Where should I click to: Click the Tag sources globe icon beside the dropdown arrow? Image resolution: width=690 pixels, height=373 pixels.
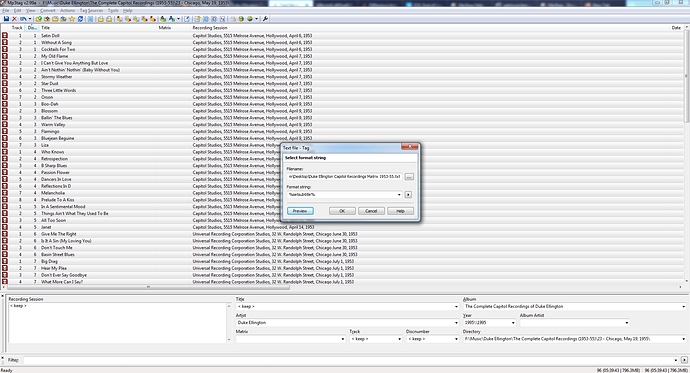click(x=250, y=19)
